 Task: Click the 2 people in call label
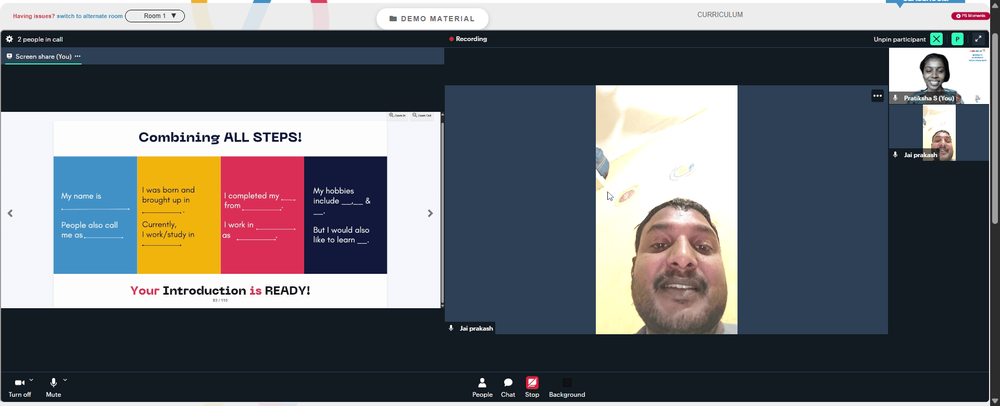pyautogui.click(x=40, y=40)
